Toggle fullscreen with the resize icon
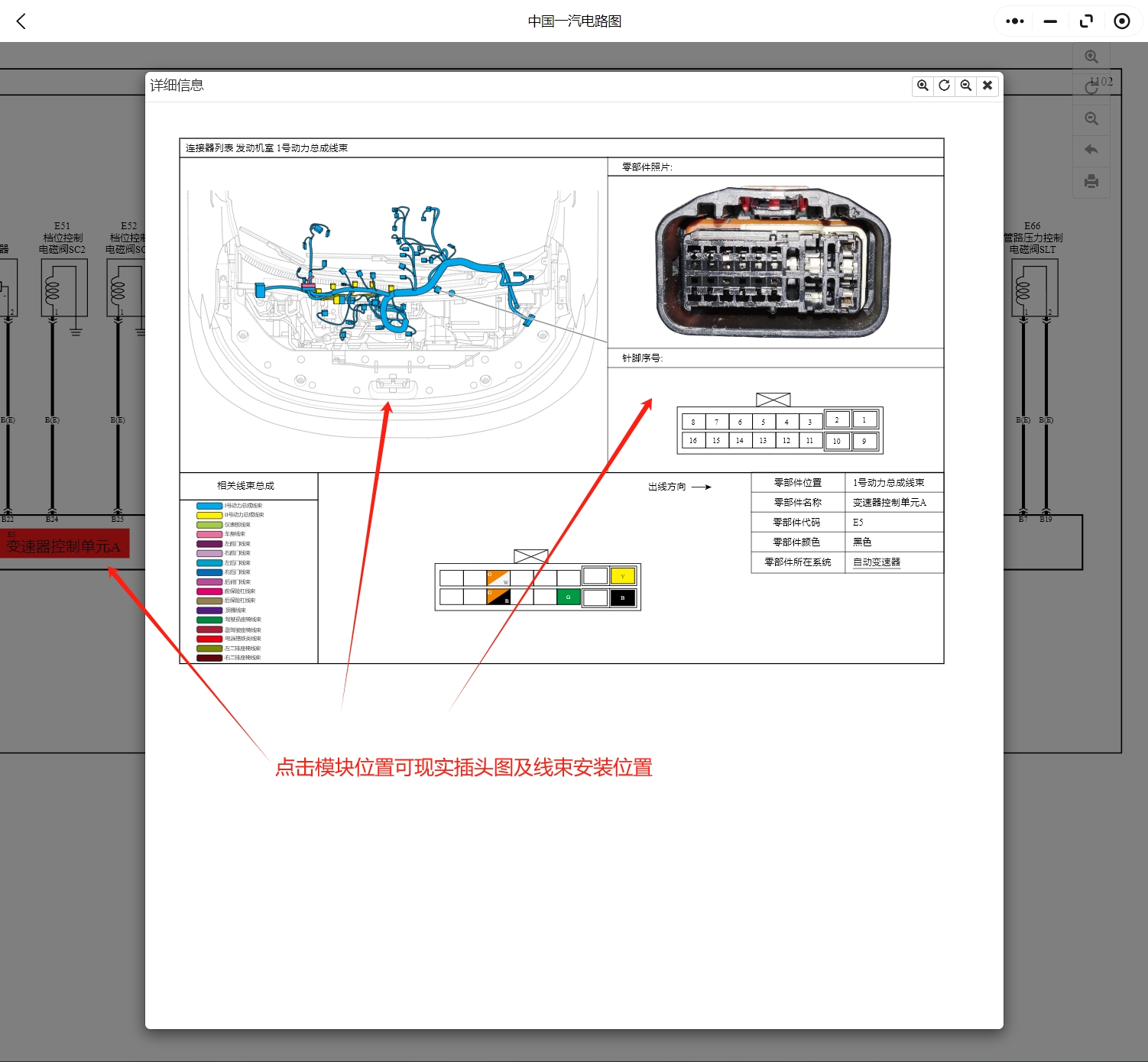Screen dimensions: 1148x1062 coord(1086,21)
